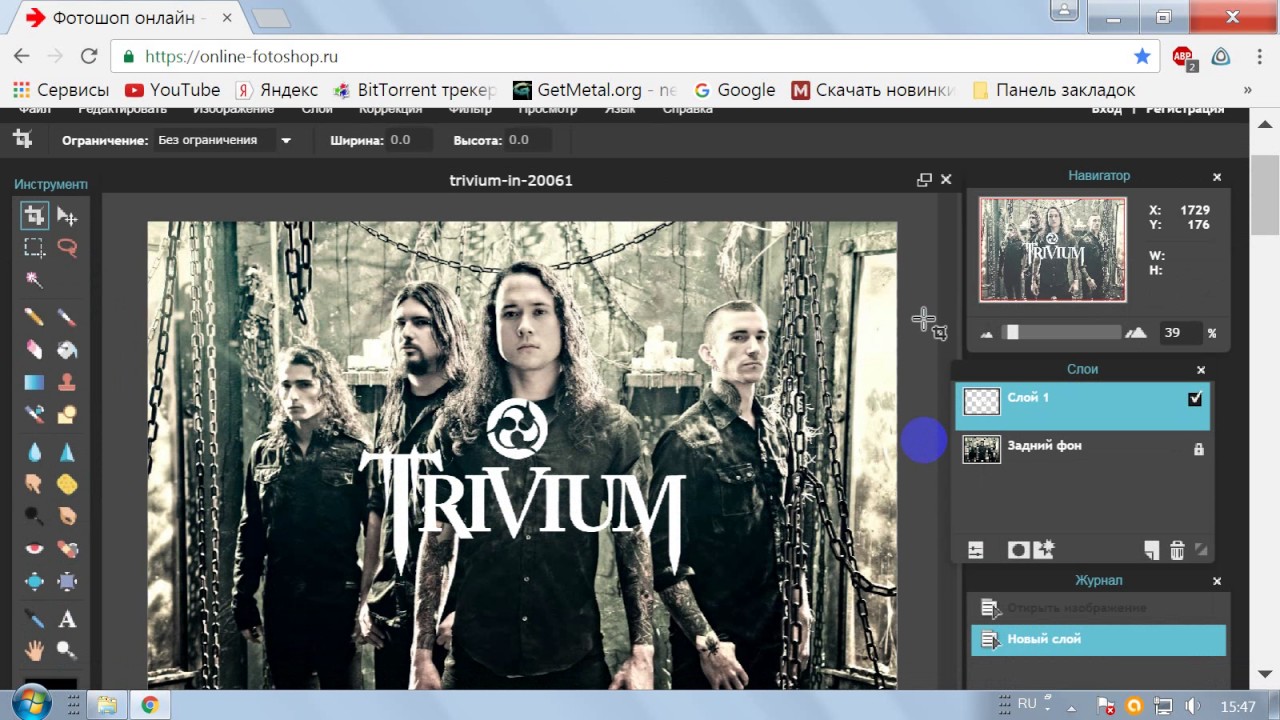Select the Clone Stamp tool
1280x720 pixels.
coord(67,382)
